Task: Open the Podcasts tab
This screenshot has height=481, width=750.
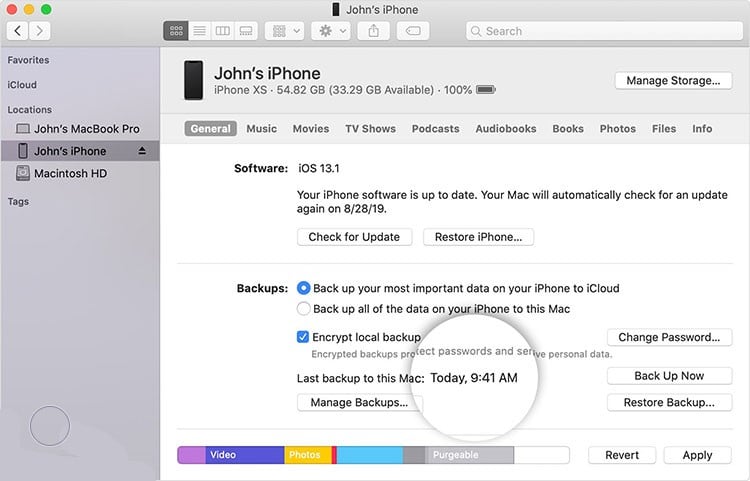Action: pos(436,129)
